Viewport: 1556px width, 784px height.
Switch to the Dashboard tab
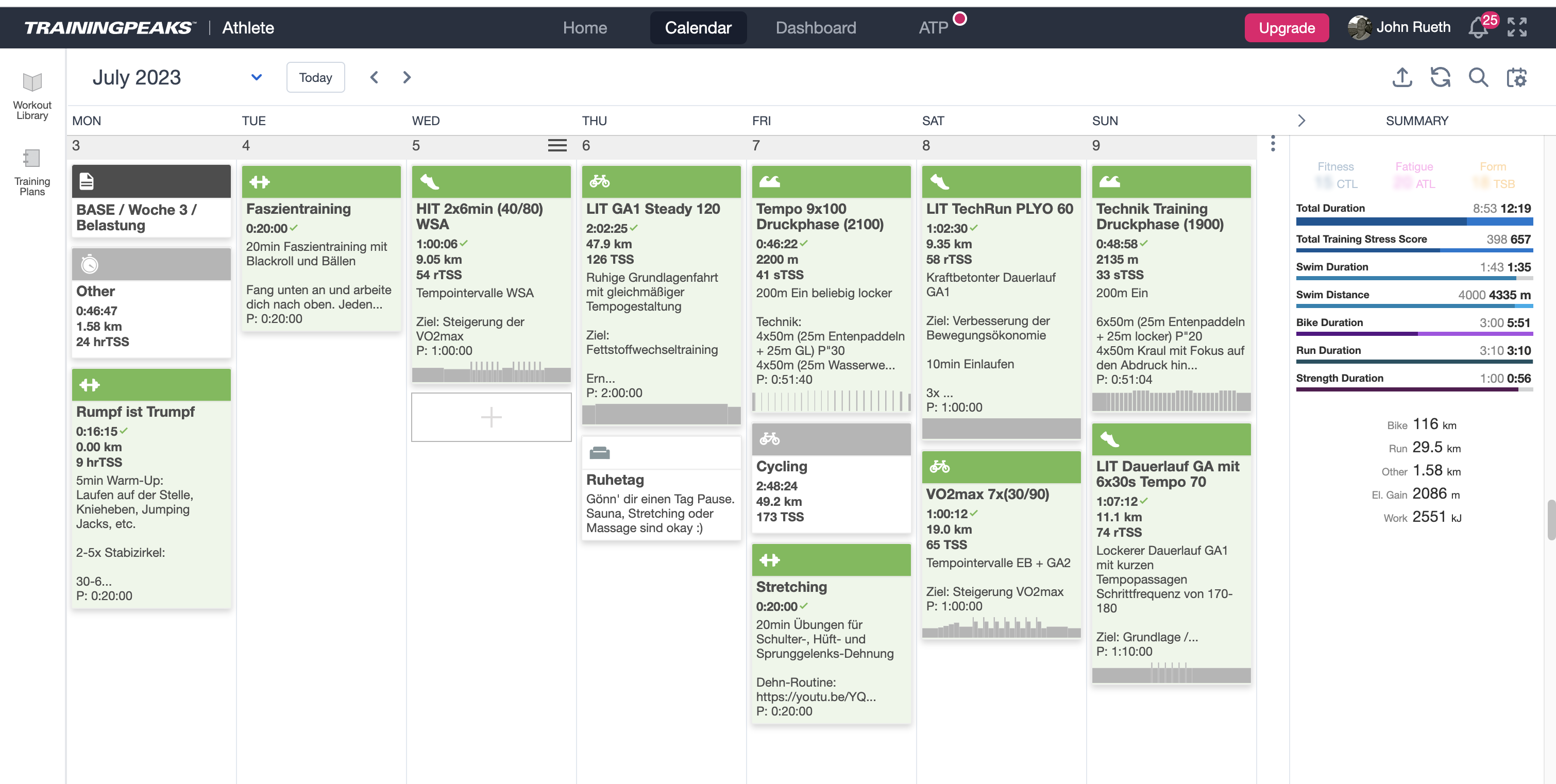click(x=816, y=28)
